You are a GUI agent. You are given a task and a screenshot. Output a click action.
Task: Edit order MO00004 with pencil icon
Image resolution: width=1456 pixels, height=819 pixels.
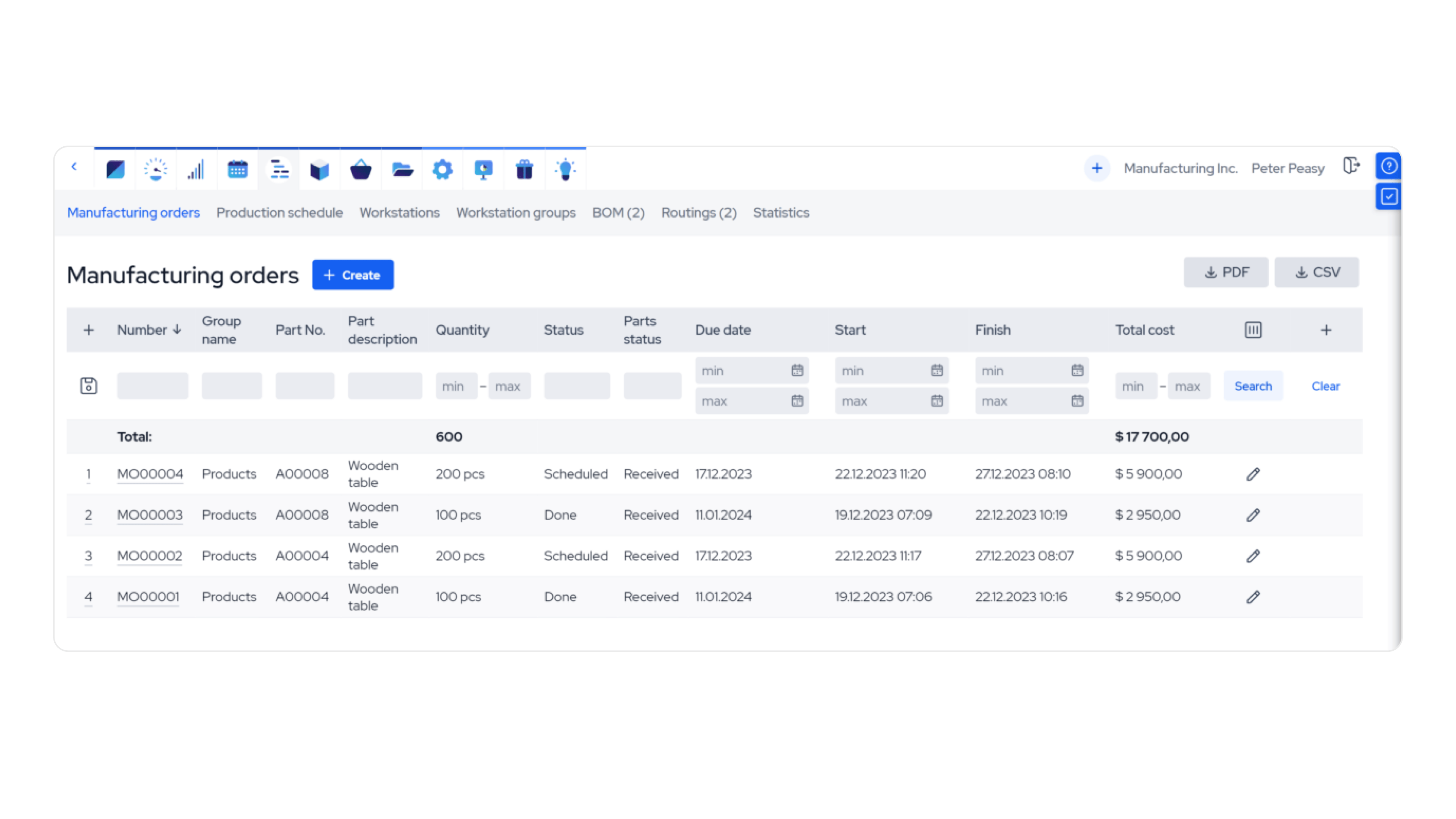coord(1252,474)
